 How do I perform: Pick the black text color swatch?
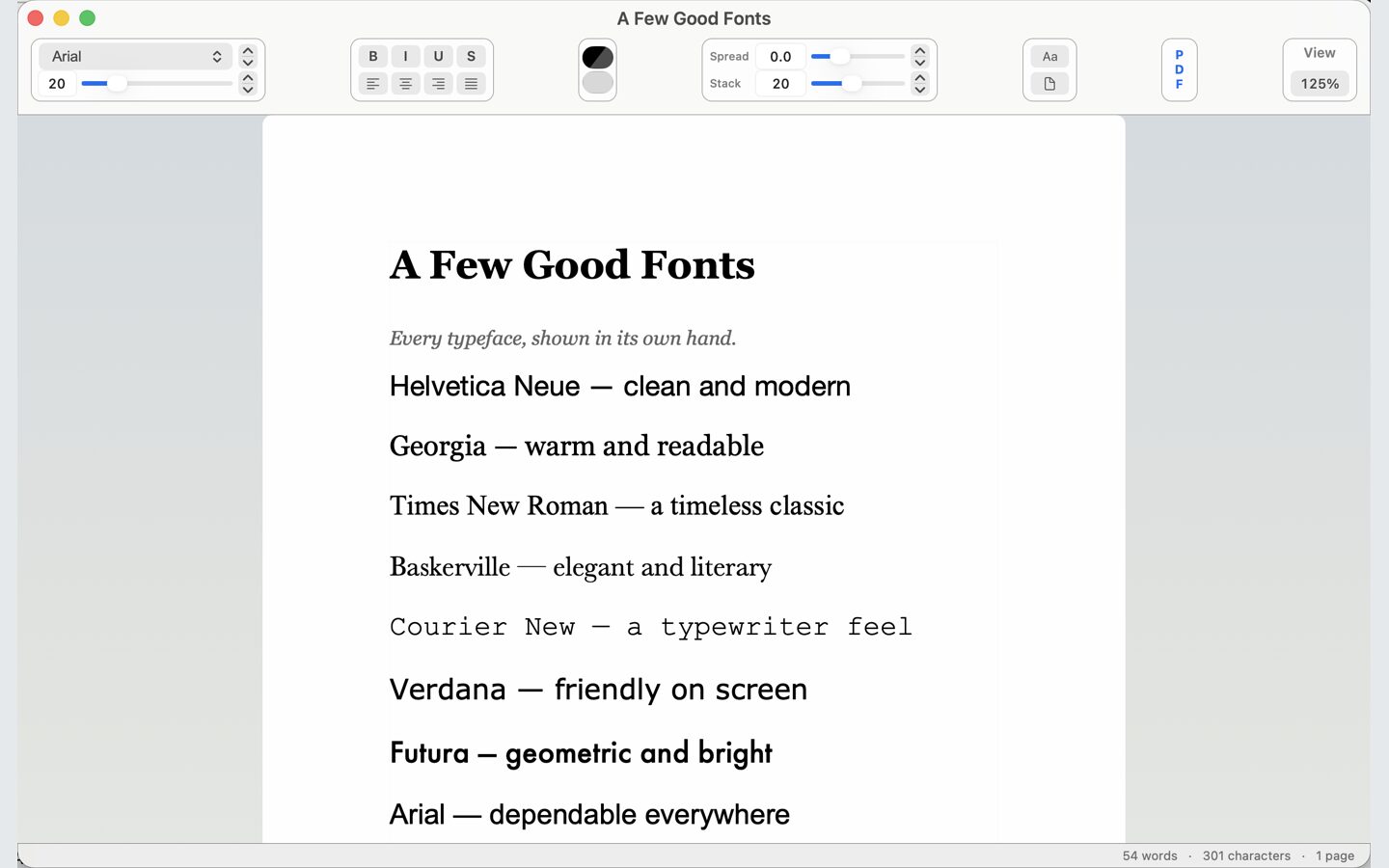598,57
